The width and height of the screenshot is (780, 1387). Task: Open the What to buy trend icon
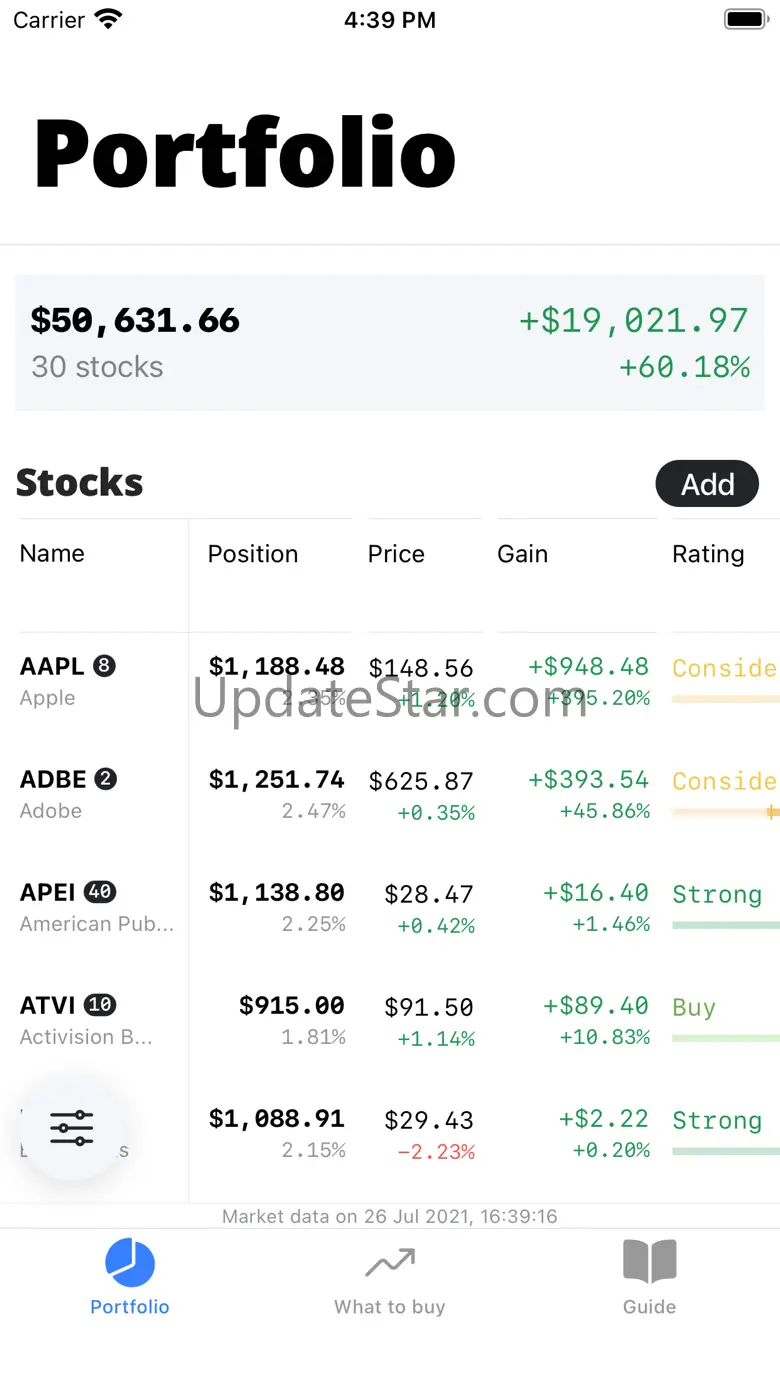pos(389,1263)
